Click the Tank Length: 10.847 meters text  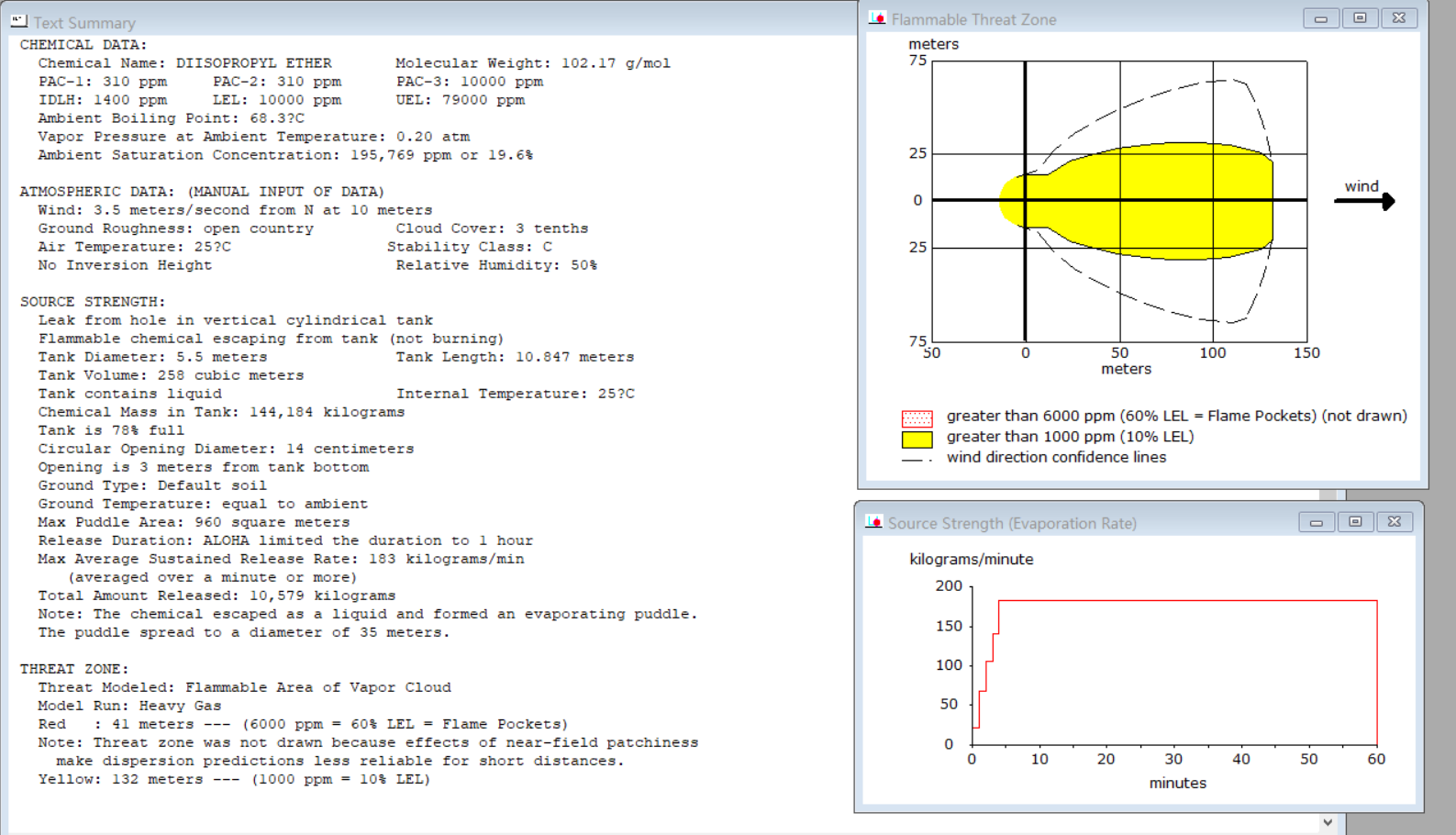click(515, 357)
